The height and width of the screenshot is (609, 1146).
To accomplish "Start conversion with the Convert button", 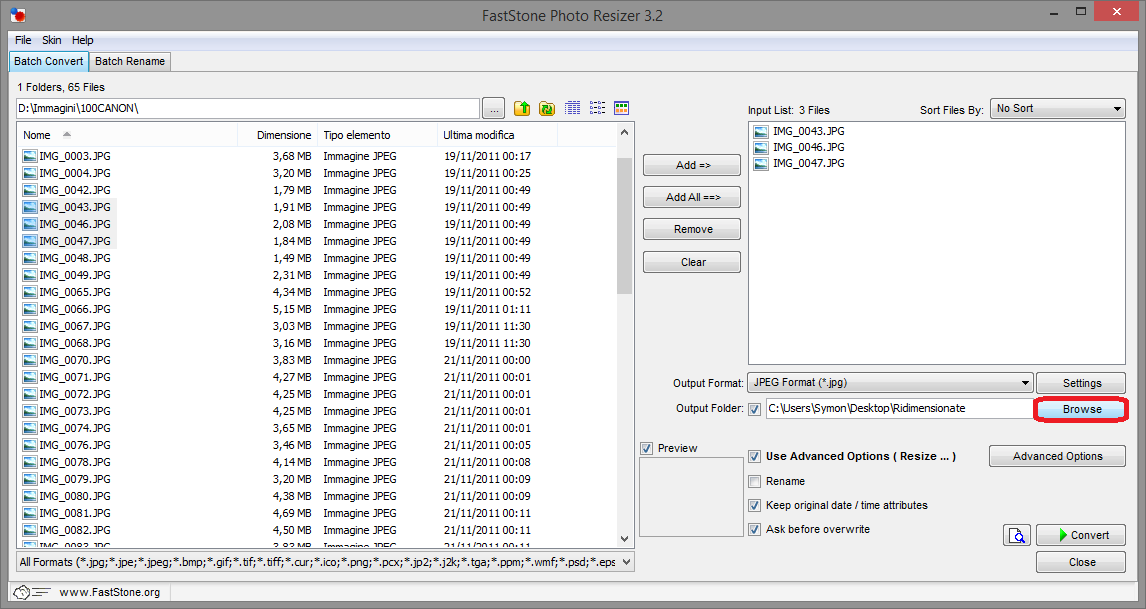I will 1081,535.
